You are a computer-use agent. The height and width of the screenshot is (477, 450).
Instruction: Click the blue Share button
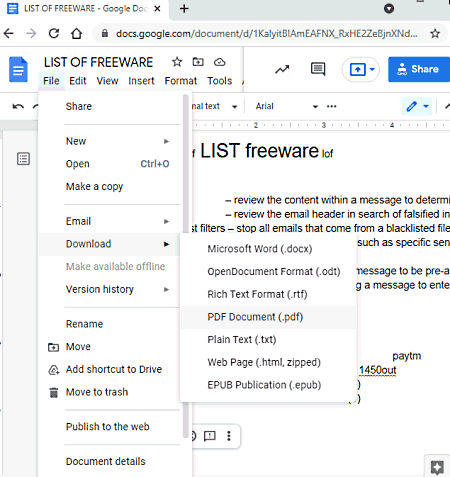(419, 69)
